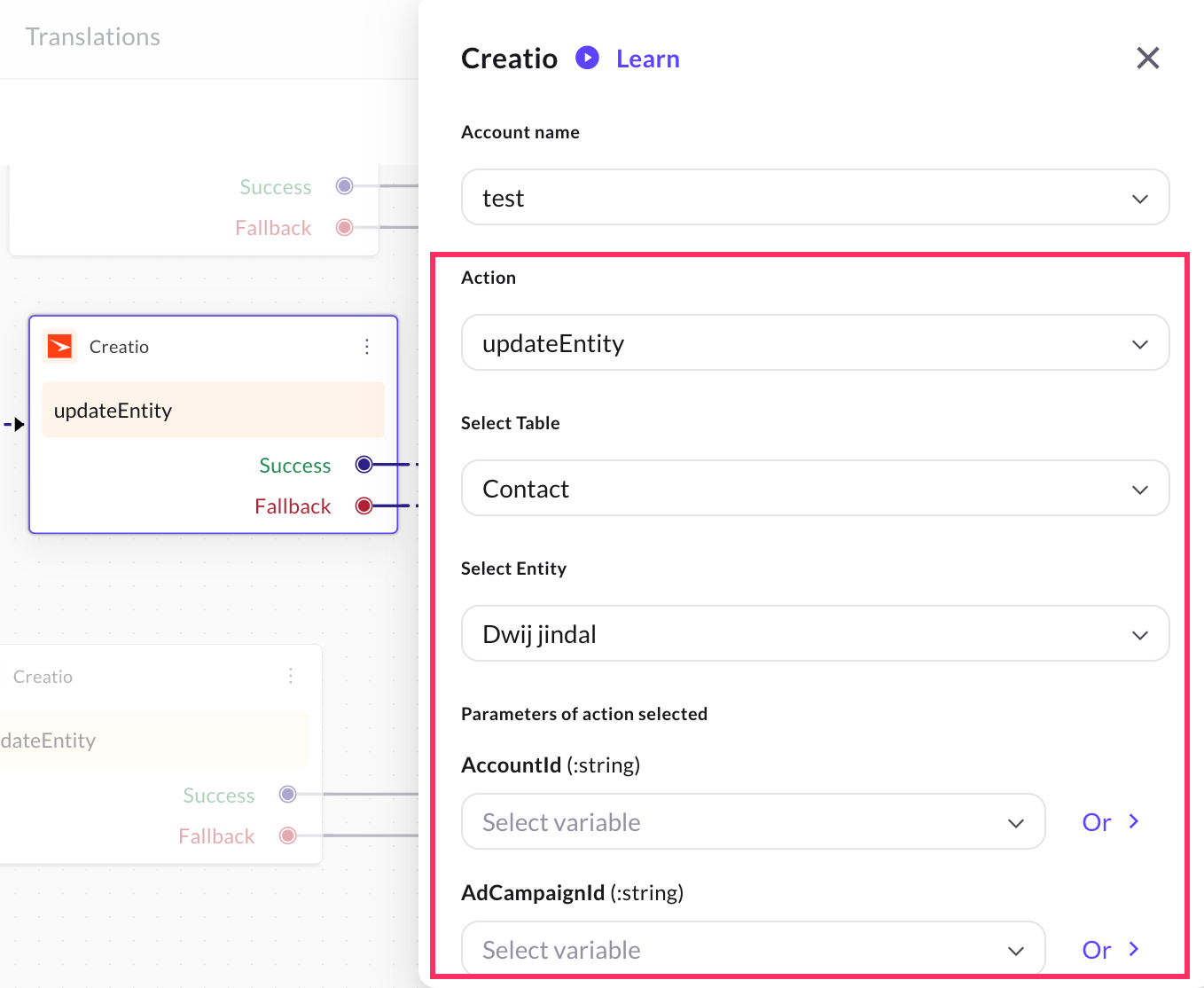Expand the Account name dropdown
The width and height of the screenshot is (1204, 988).
(x=815, y=198)
